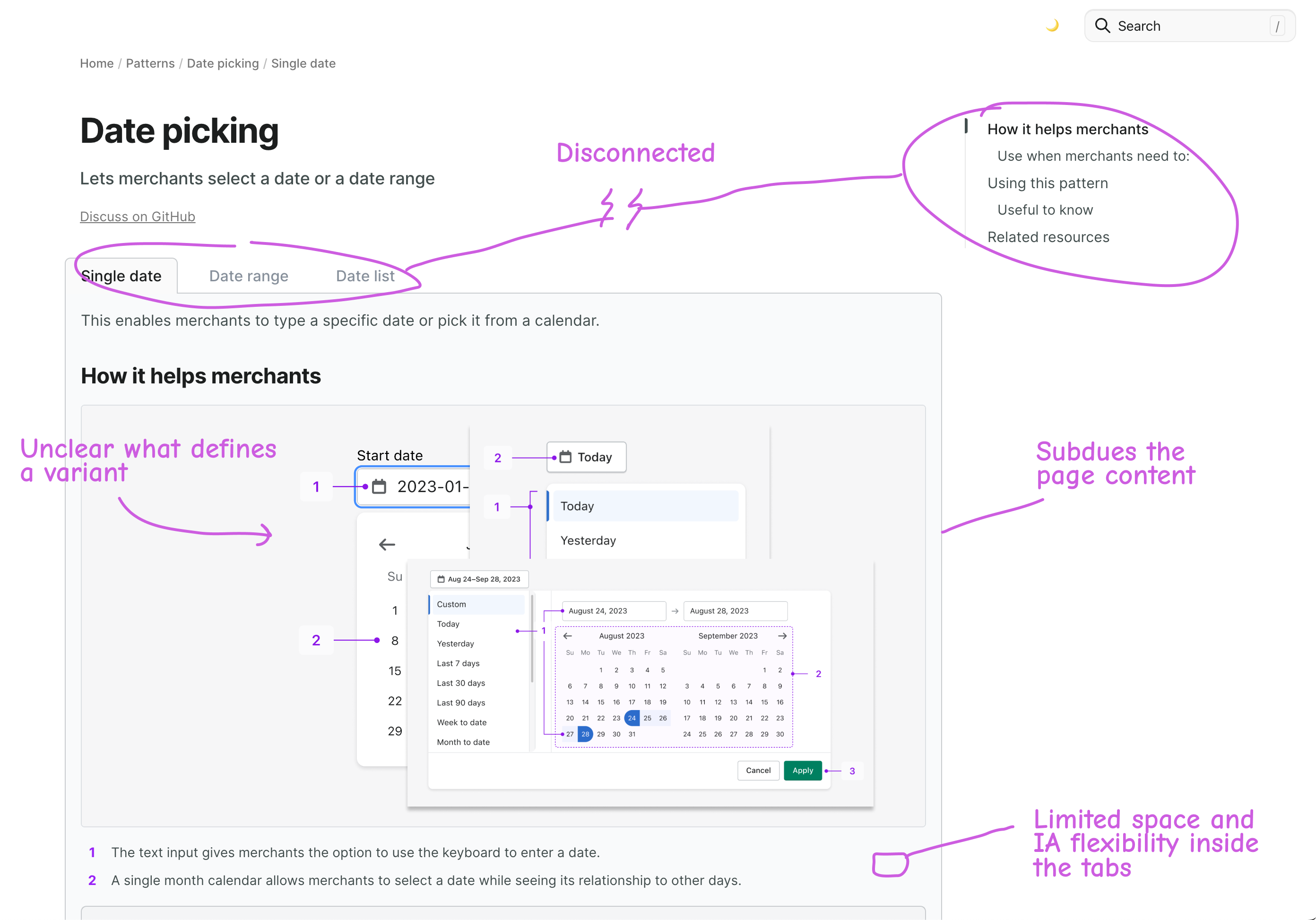
Task: Open the Date list tab
Action: 364,276
